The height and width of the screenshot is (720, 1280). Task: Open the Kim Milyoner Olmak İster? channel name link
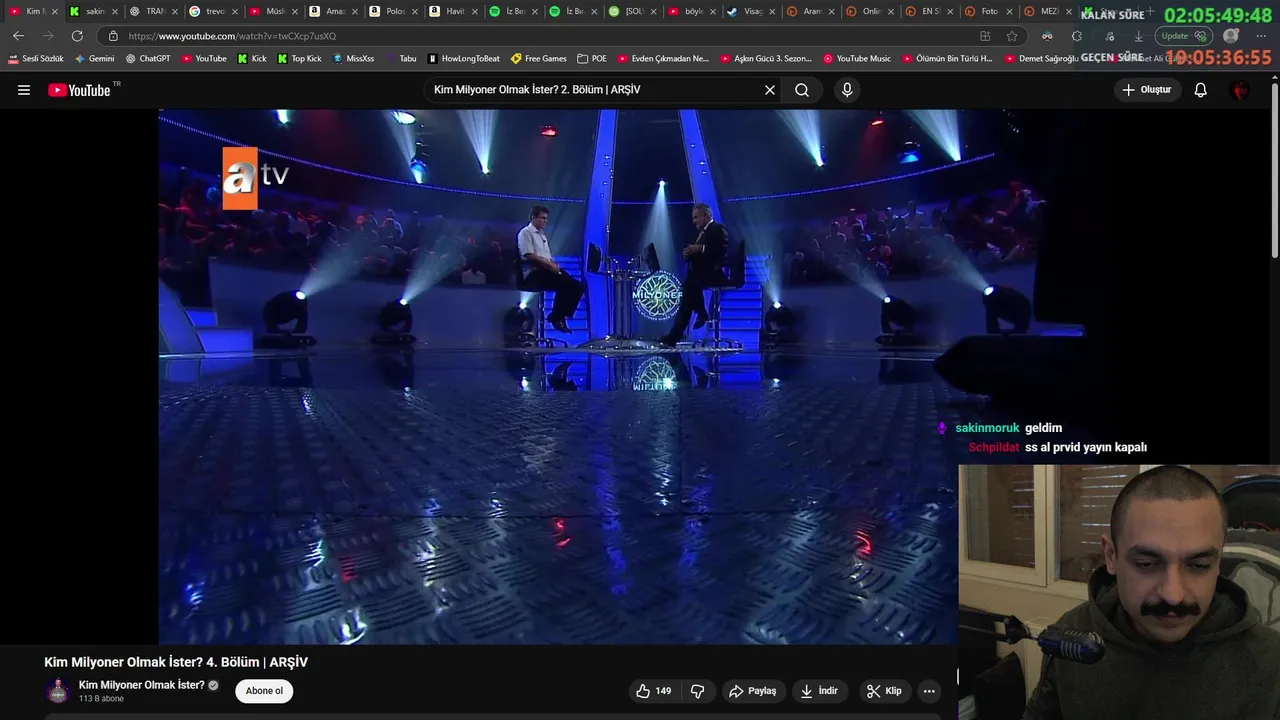[142, 685]
